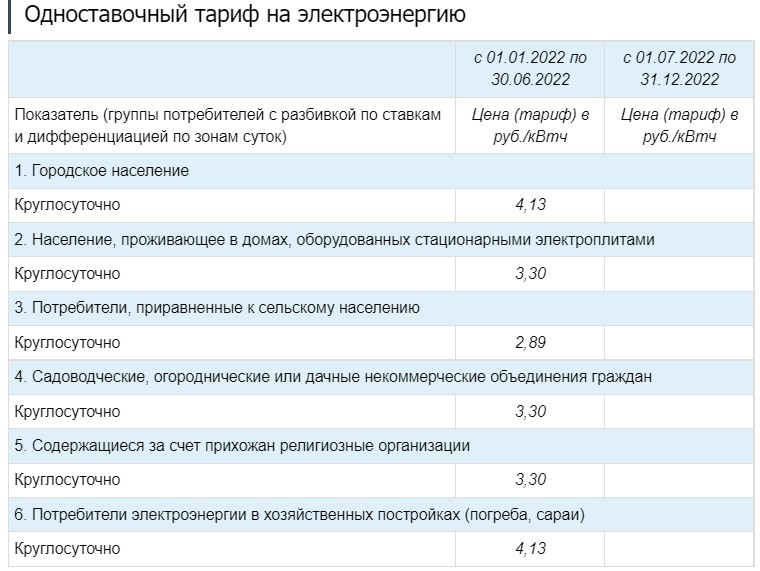Click the 3,30 tariff for религиозные организации
The image size is (760, 571).
tap(530, 480)
